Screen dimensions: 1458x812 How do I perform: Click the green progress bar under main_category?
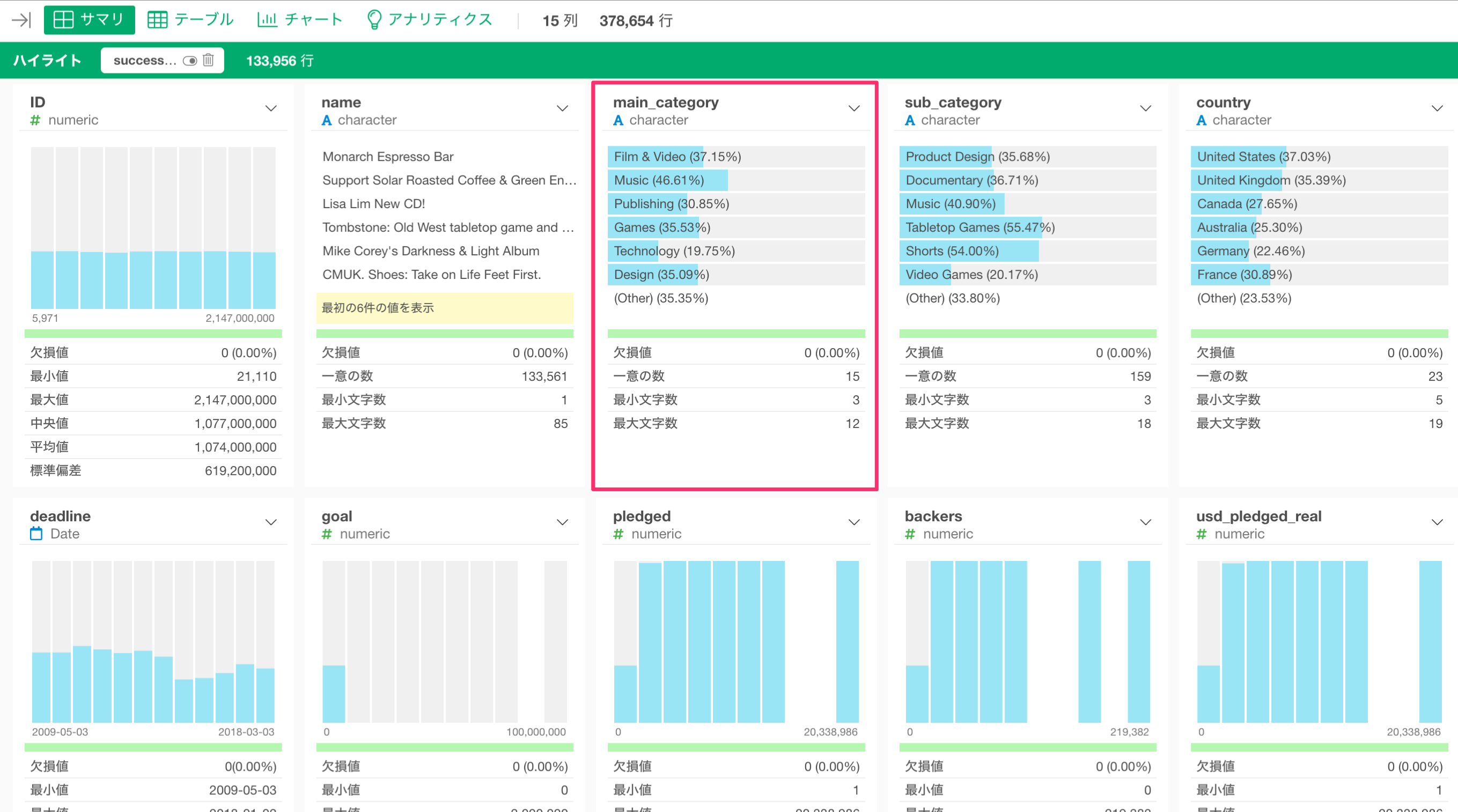(x=736, y=333)
